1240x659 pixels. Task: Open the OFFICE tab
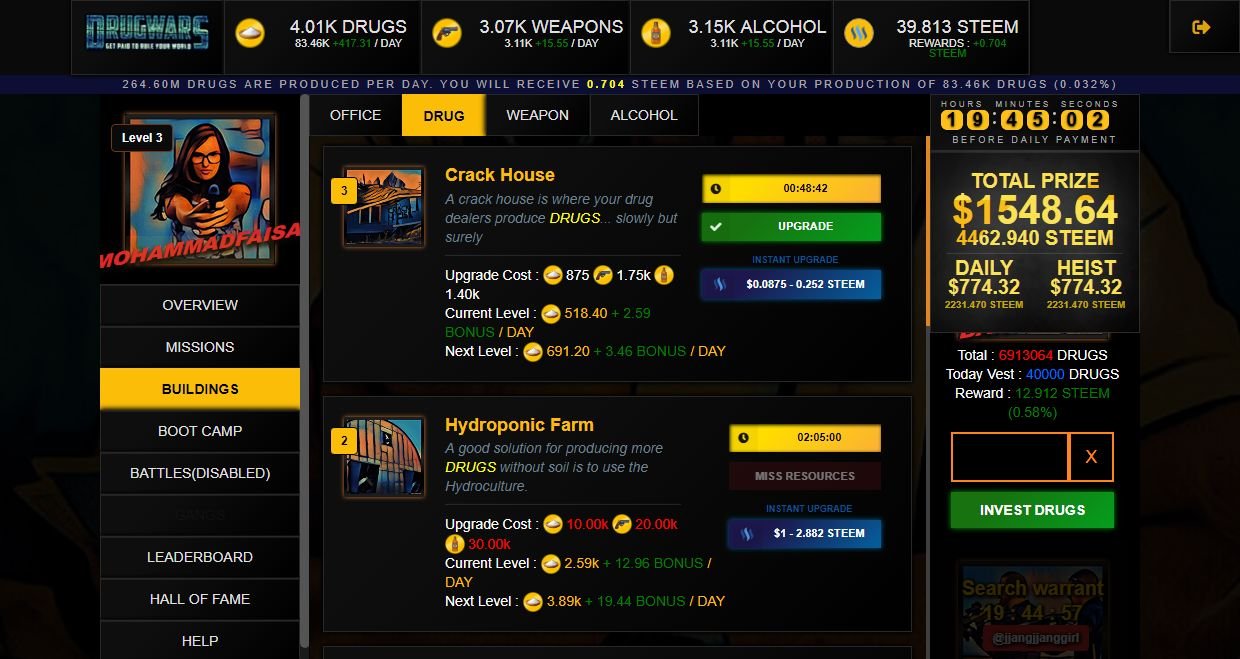click(x=355, y=115)
